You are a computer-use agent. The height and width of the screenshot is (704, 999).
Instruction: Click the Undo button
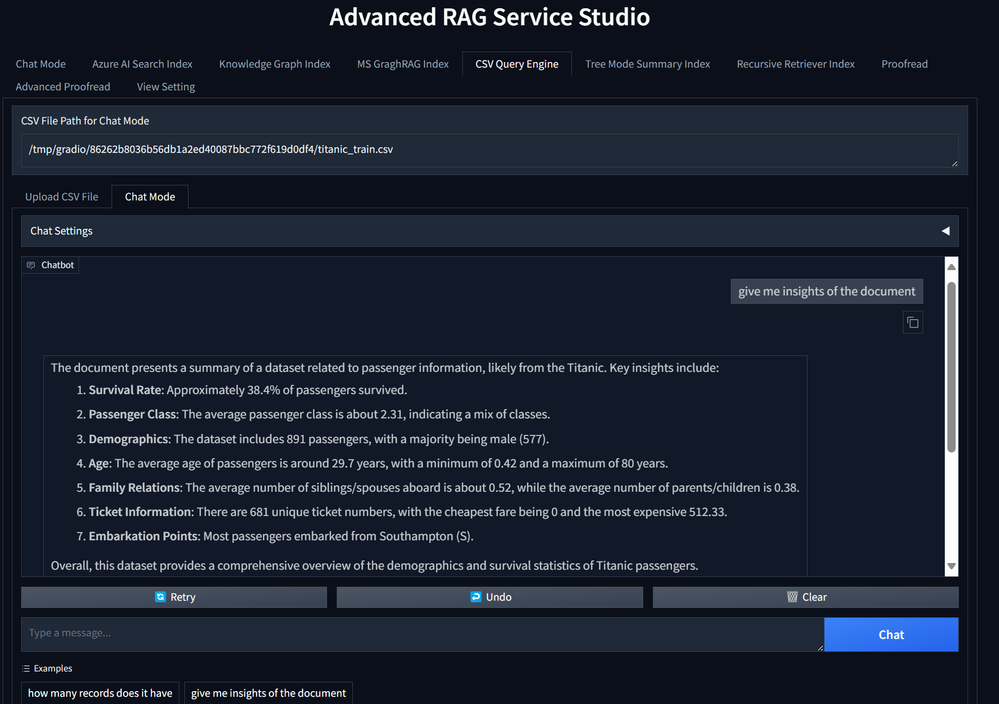[489, 597]
